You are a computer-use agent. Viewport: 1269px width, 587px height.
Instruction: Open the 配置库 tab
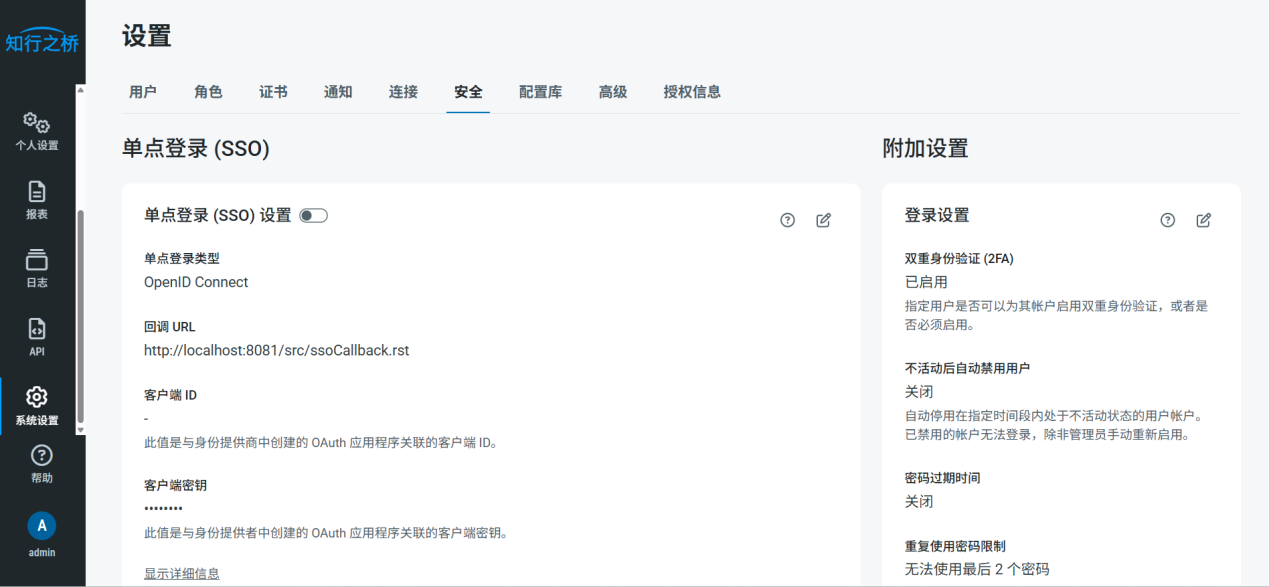[540, 92]
